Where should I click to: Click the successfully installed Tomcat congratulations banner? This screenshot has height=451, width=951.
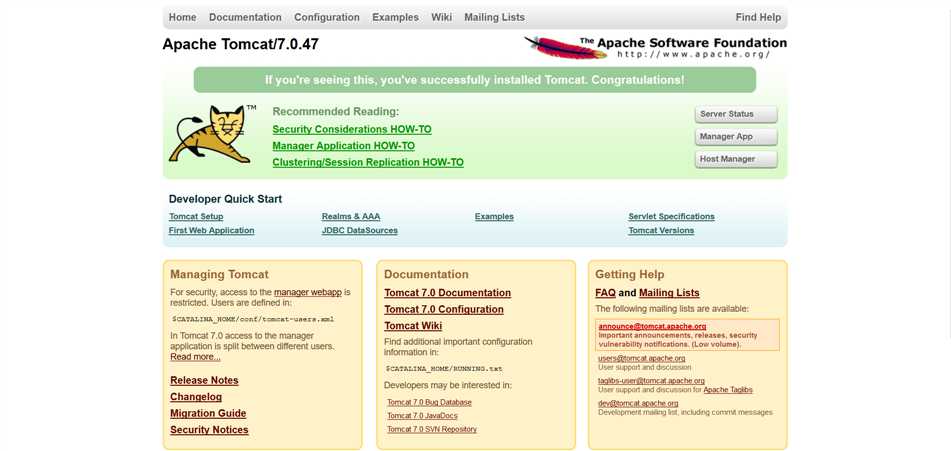pos(475,80)
